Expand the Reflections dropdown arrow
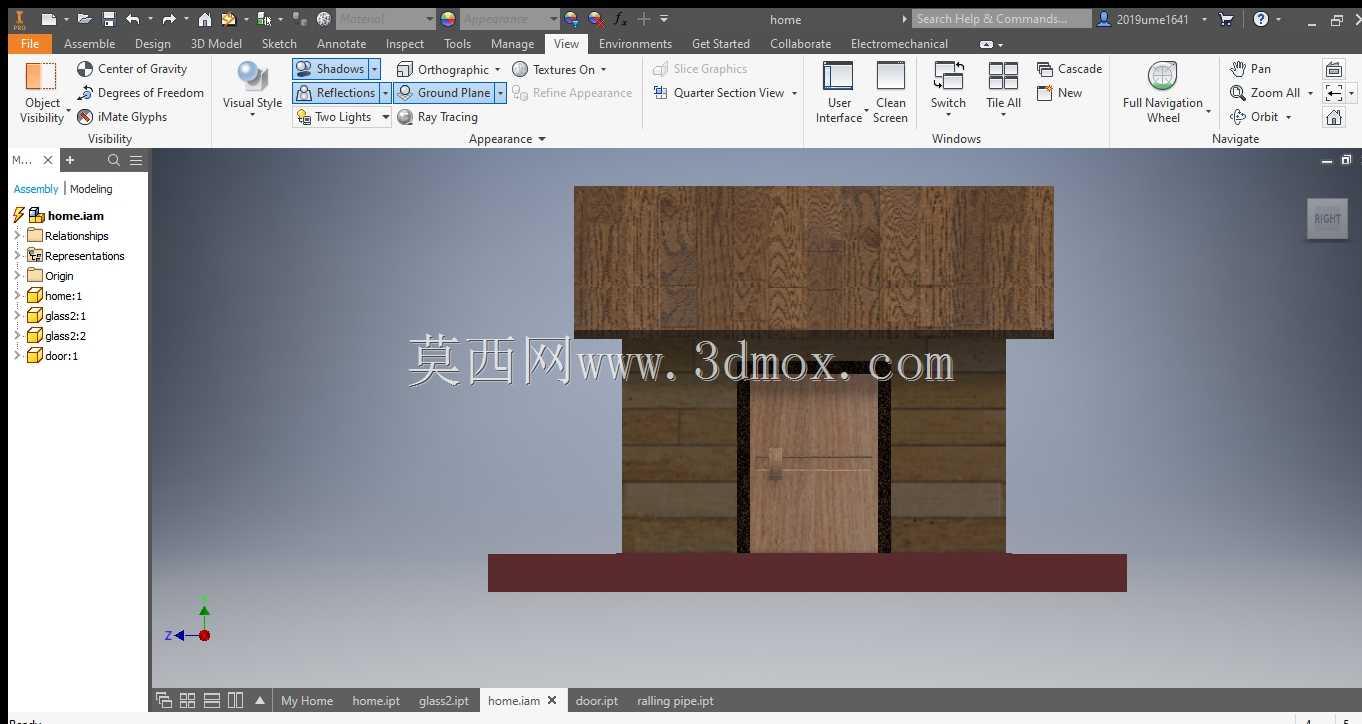Image resolution: width=1362 pixels, height=724 pixels. tap(385, 93)
